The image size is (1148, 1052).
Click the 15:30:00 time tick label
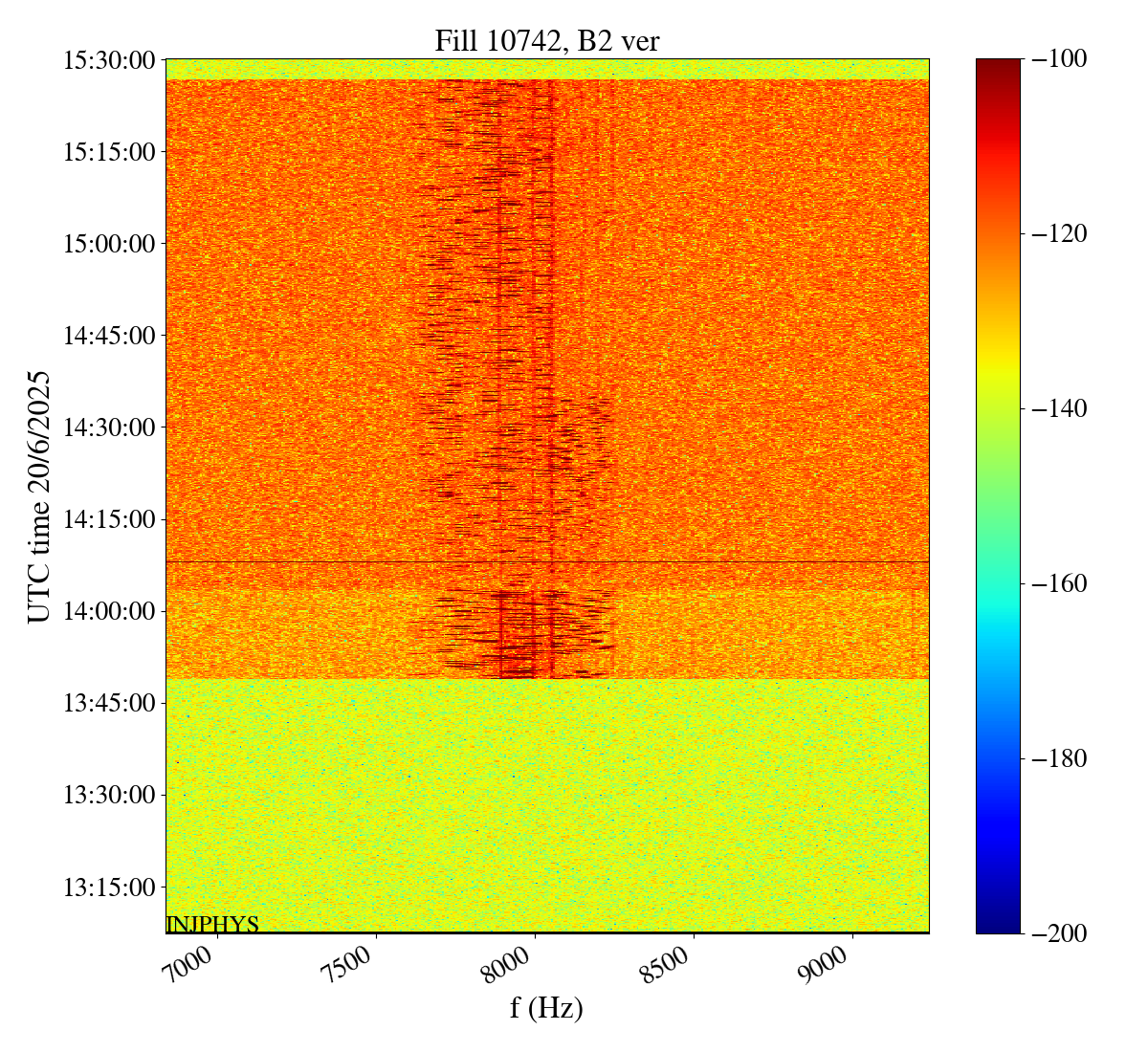109,60
